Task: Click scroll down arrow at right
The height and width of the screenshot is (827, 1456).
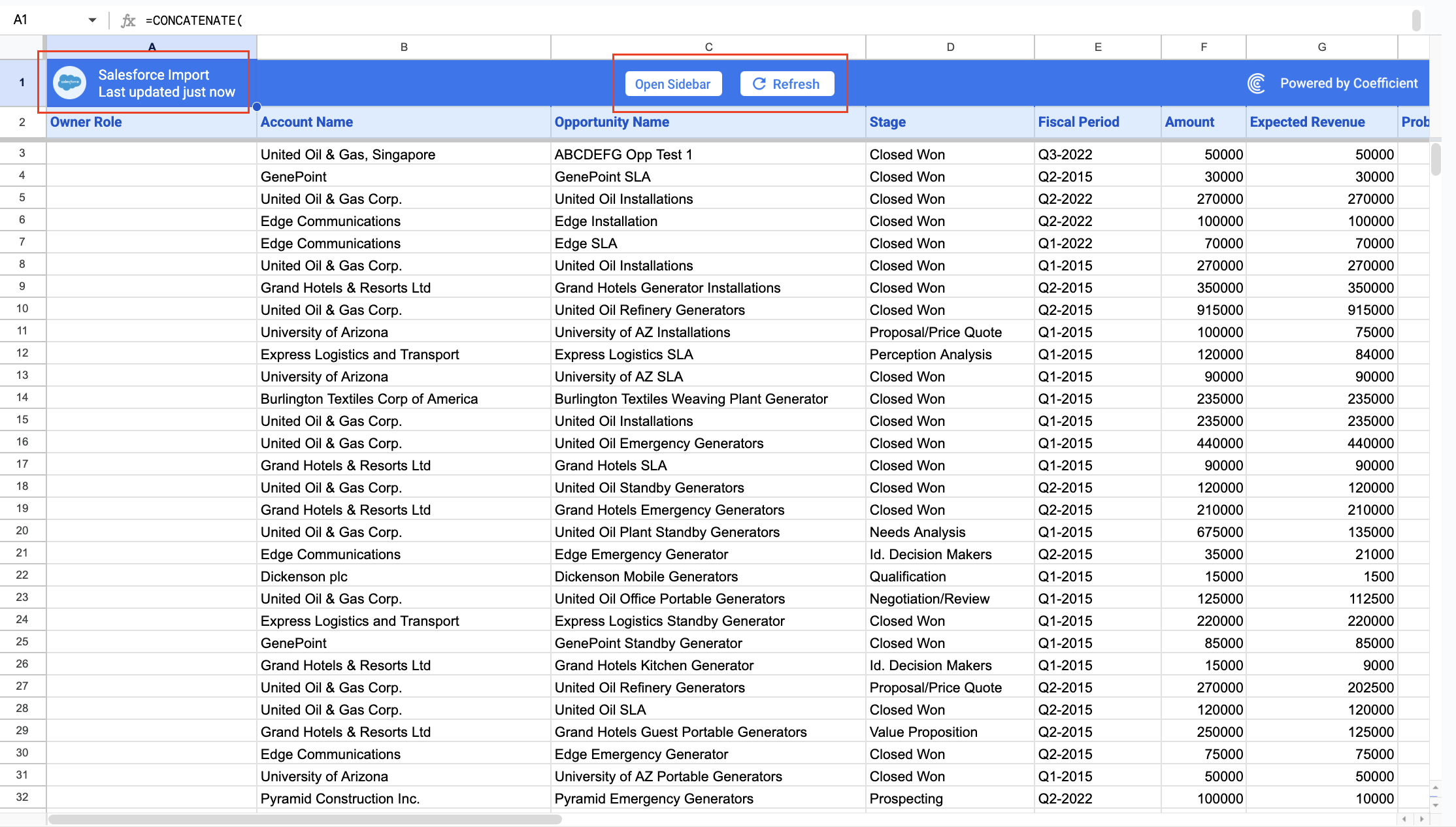Action: click(1436, 805)
